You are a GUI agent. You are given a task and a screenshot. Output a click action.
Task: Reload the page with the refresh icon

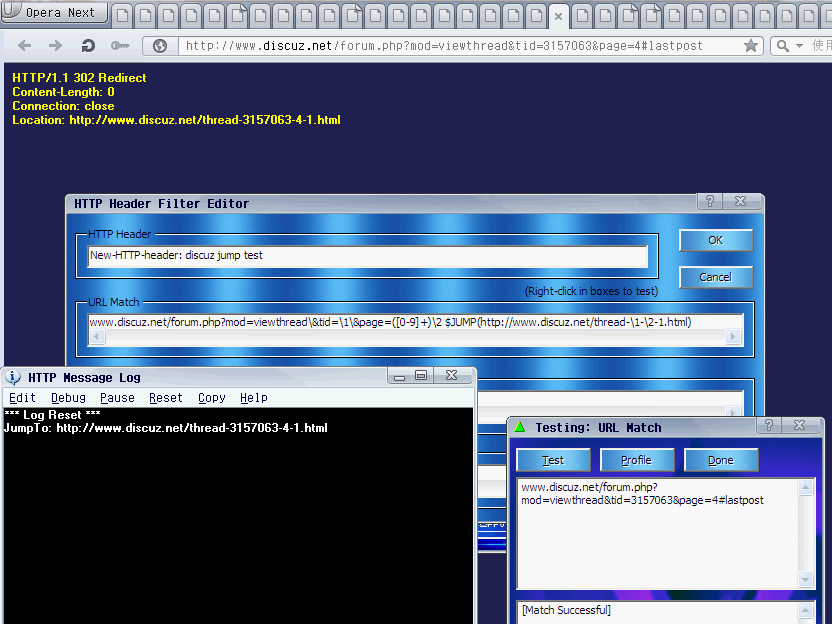88,46
